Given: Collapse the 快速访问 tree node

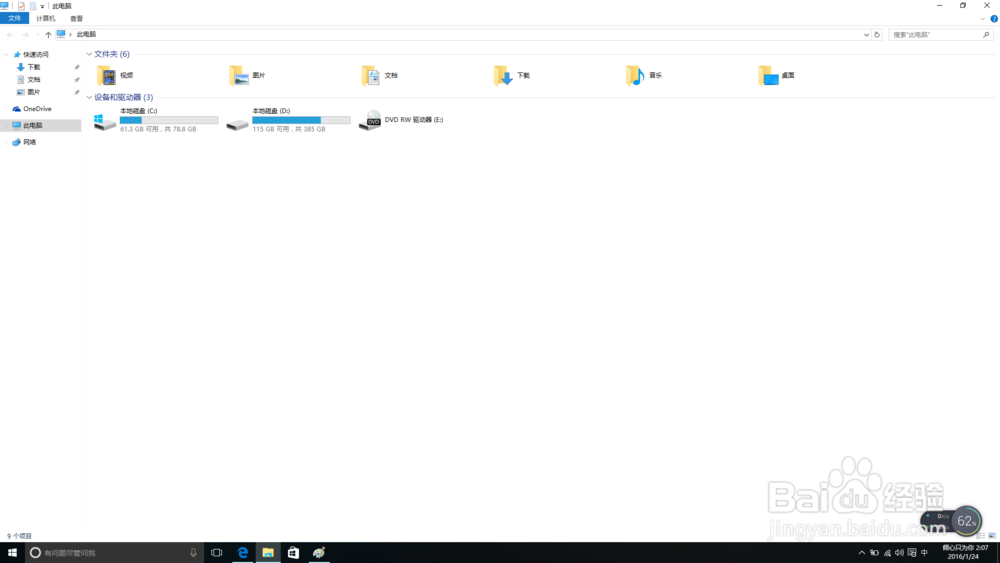Looking at the screenshot, I should pyautogui.click(x=6, y=55).
